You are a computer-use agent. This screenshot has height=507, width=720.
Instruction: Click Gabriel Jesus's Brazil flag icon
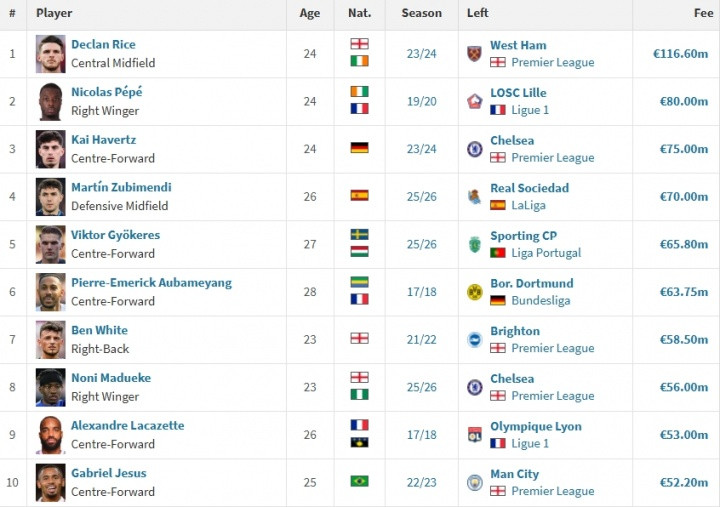pyautogui.click(x=360, y=481)
